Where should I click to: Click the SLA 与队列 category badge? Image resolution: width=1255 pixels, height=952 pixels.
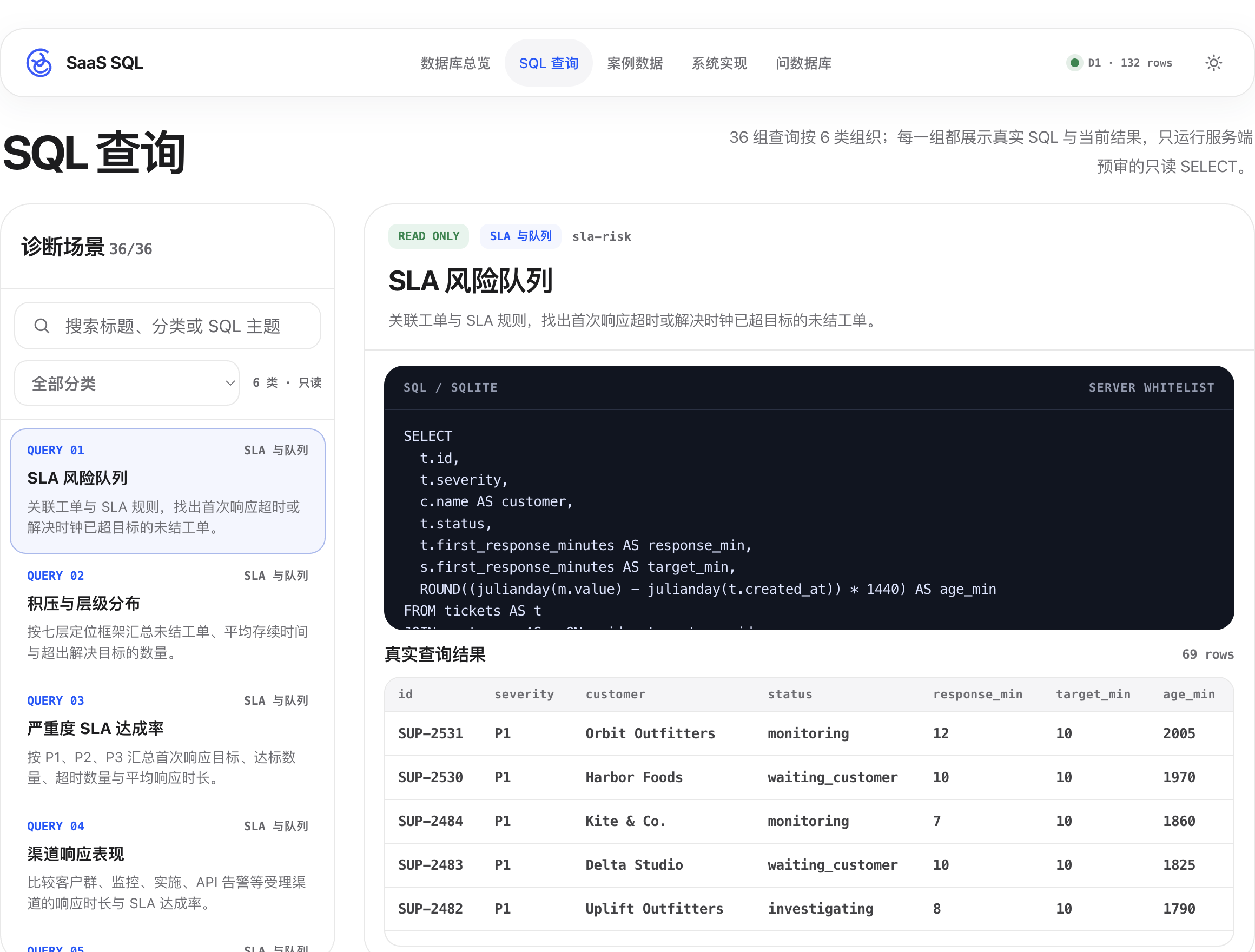point(520,236)
